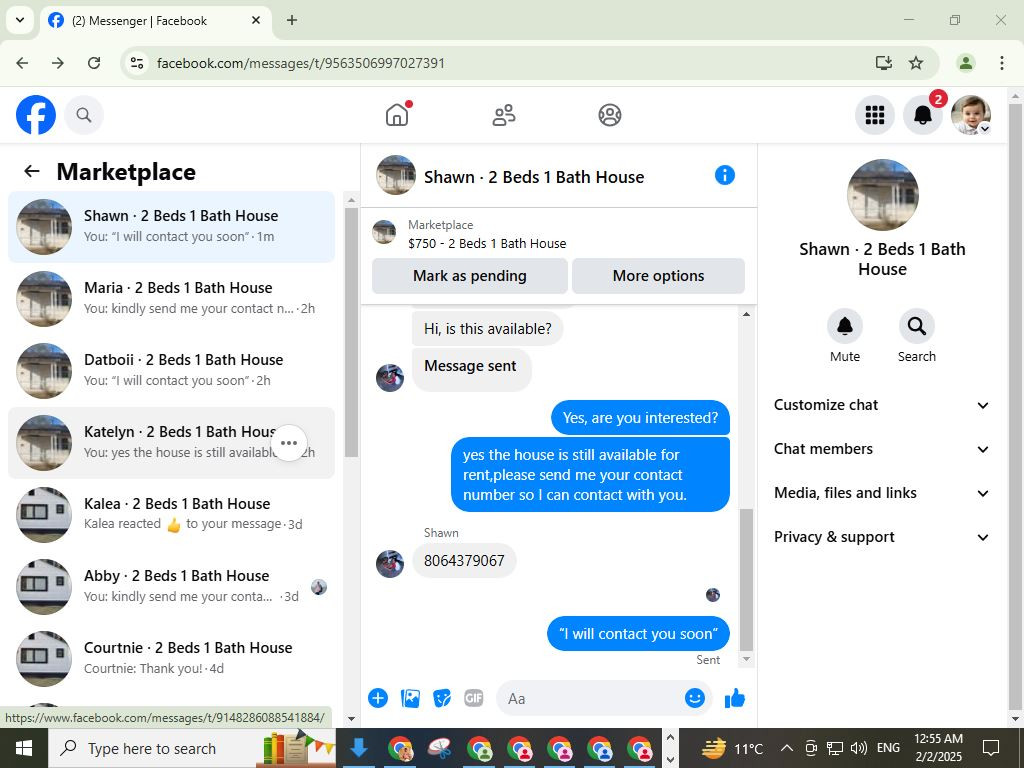Open the Chrome three-dot menu

(x=1001, y=63)
